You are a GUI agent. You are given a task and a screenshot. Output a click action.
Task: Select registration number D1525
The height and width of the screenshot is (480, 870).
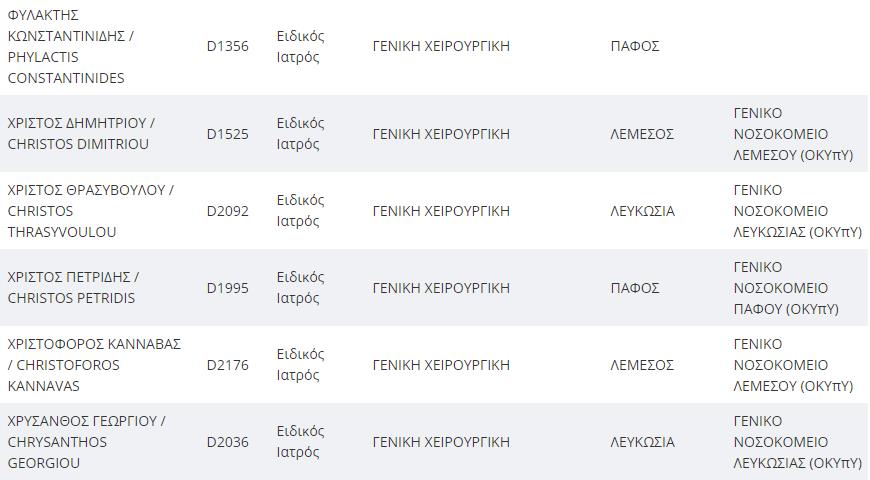[227, 134]
